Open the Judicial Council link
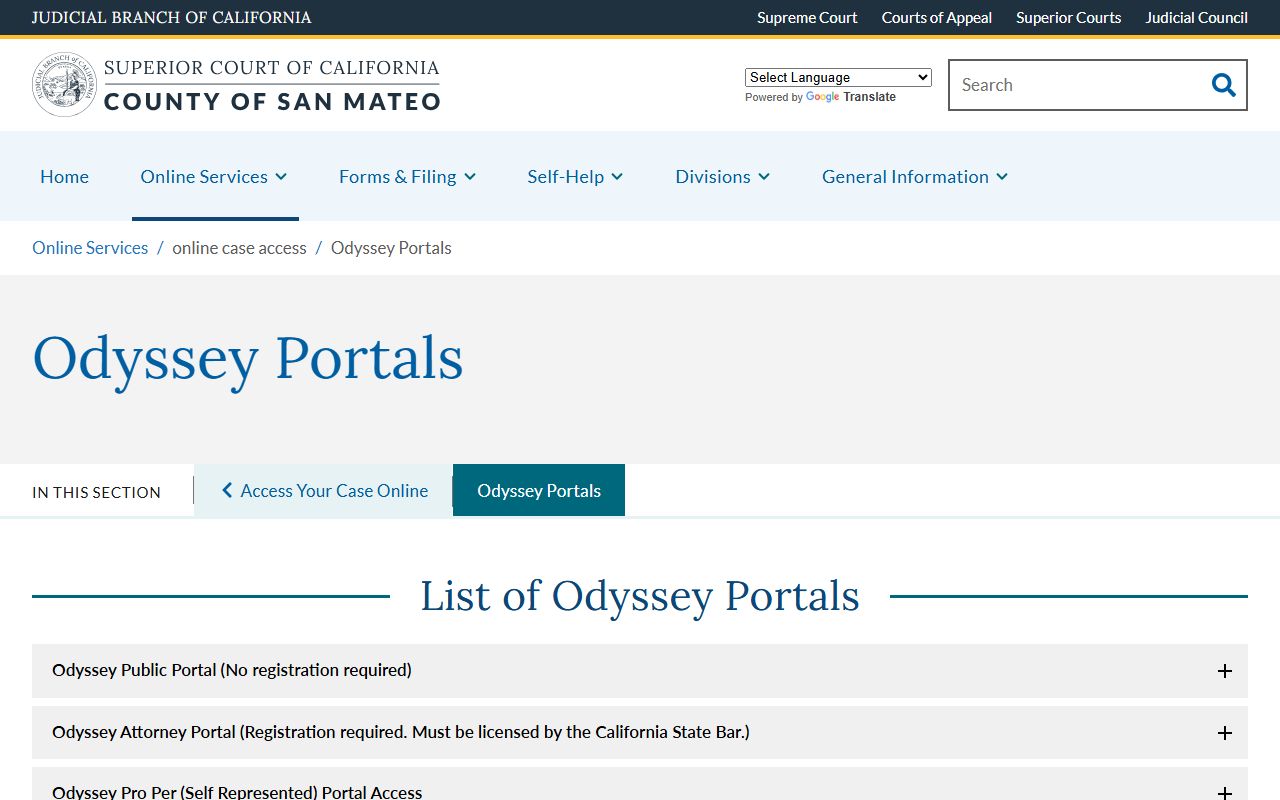 pos(1197,18)
